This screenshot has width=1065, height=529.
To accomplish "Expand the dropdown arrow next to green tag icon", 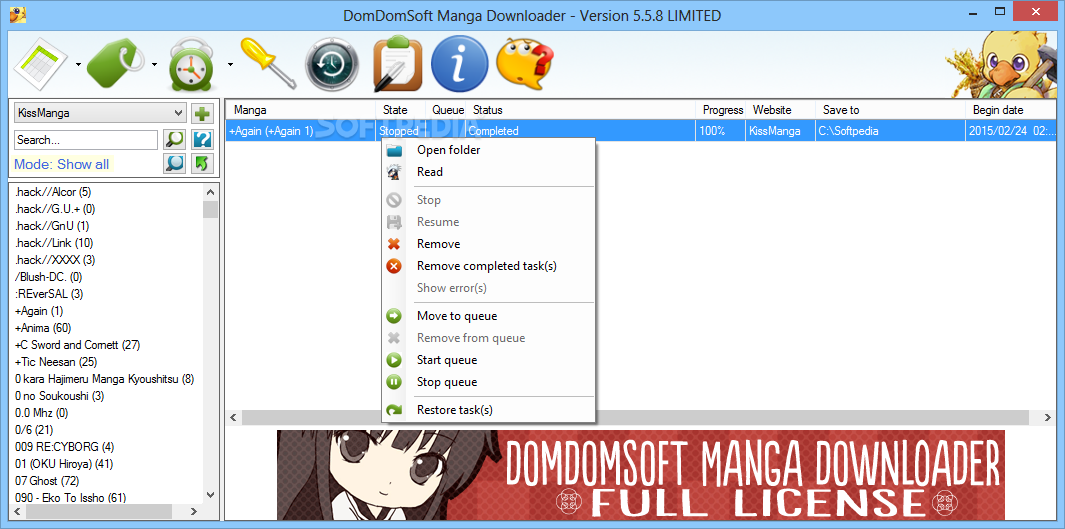I will 154,65.
